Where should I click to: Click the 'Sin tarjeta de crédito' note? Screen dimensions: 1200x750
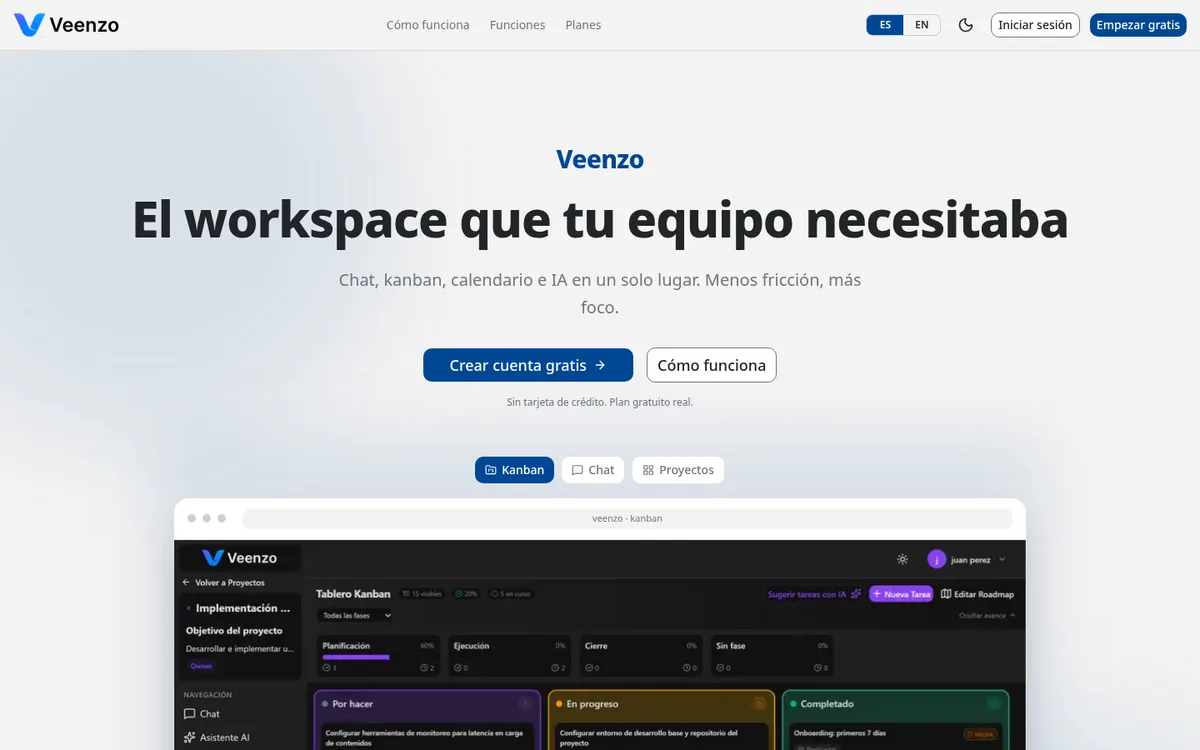[600, 402]
